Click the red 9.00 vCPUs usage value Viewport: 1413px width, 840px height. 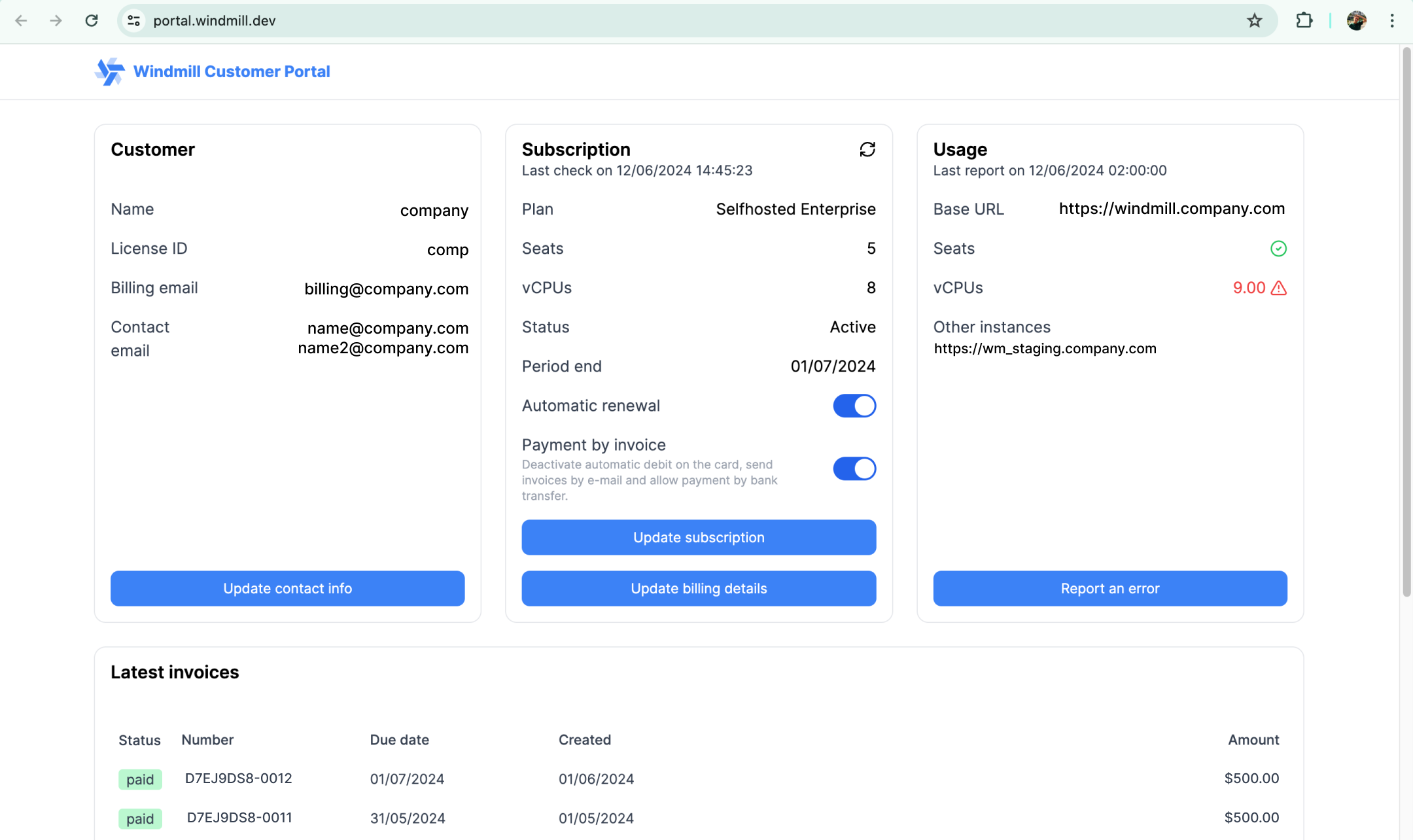[1249, 288]
